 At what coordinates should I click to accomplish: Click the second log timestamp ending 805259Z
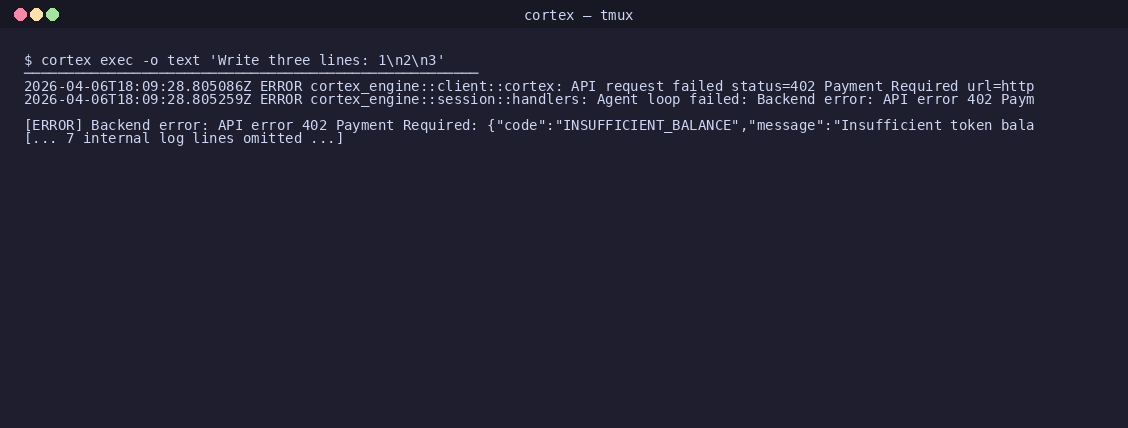(x=137, y=99)
